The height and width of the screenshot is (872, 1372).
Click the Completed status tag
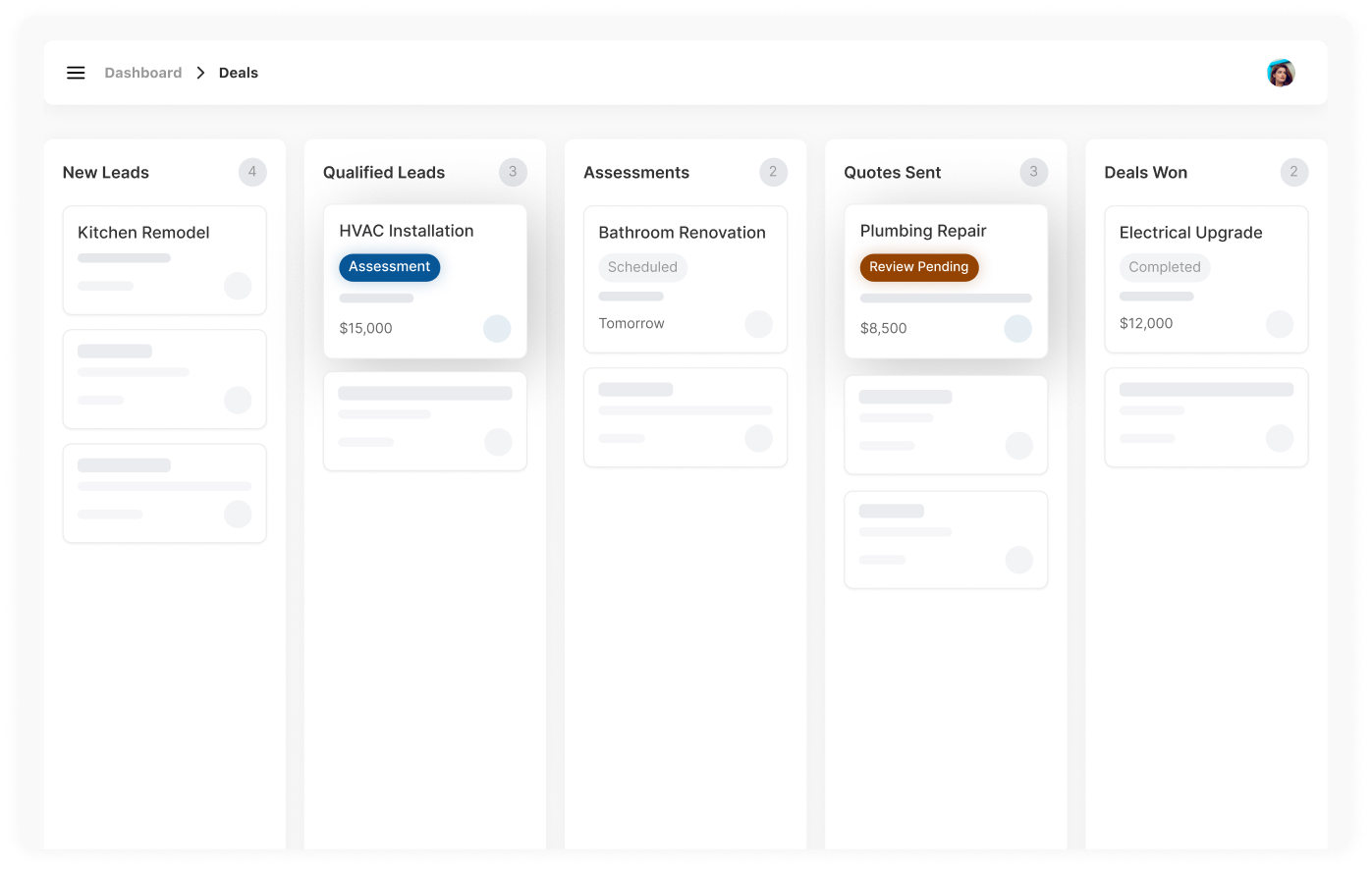[1164, 267]
